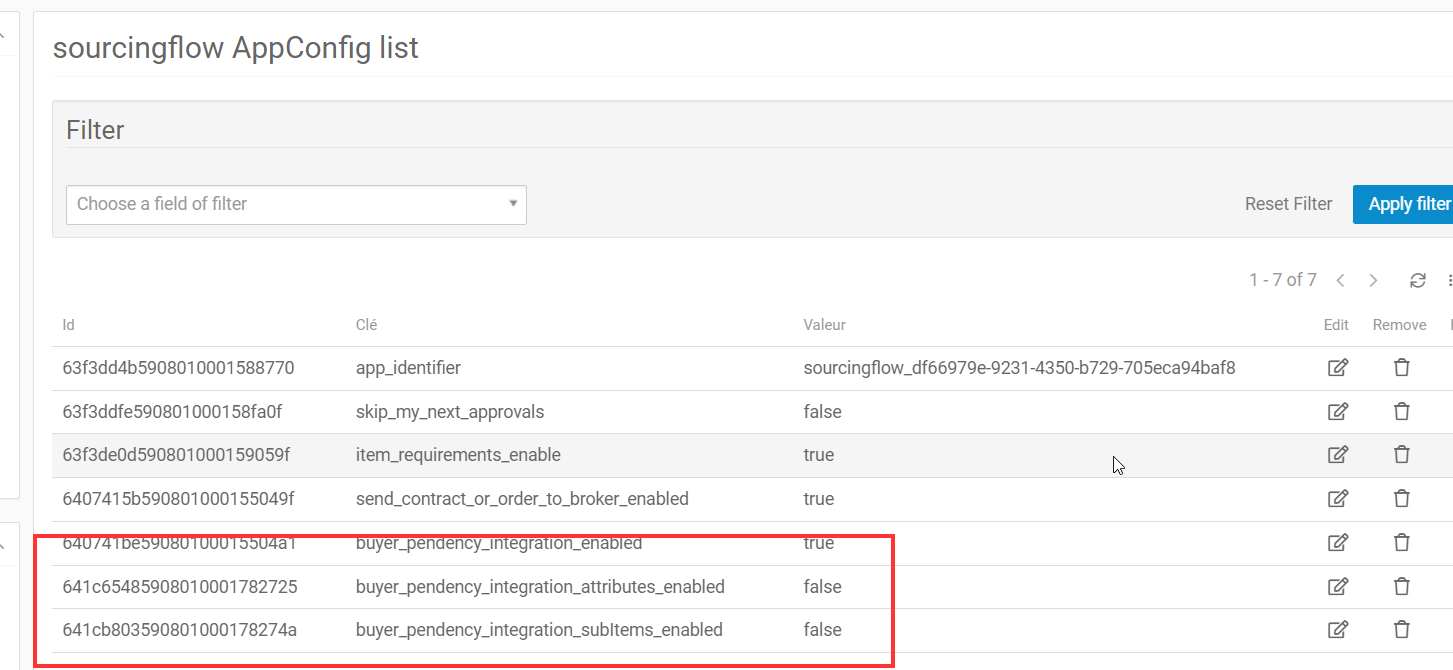Screen dimensions: 1453x670
Task: Open the three-dot options menu
Action: [1449, 280]
